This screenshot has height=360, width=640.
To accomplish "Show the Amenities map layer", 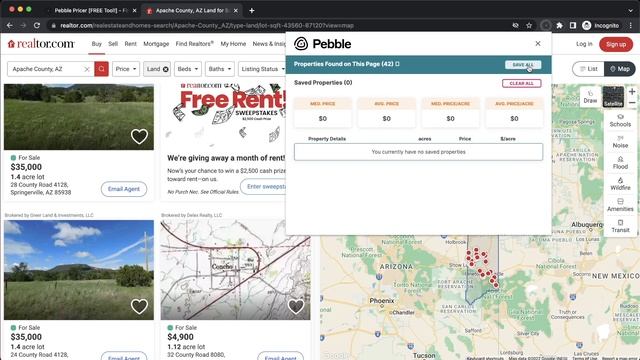I will click(x=620, y=205).
